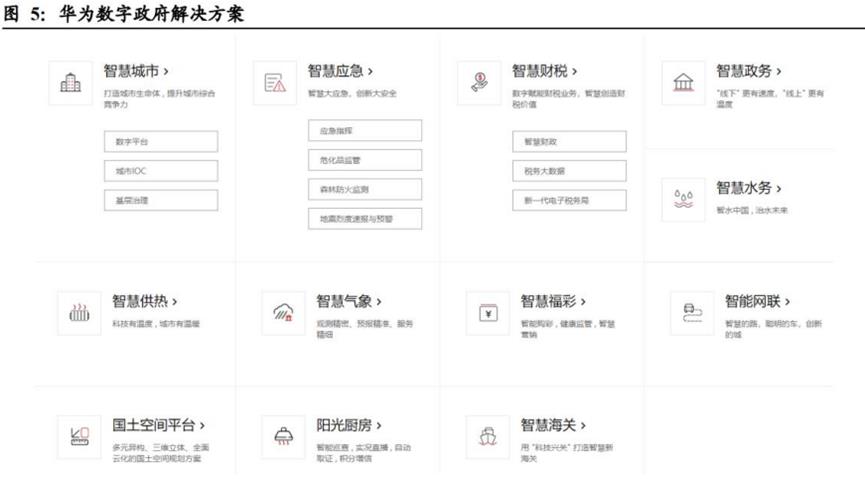Viewport: 865px width, 479px height.
Task: Pick the 智慧财政 button
Action: (x=569, y=142)
